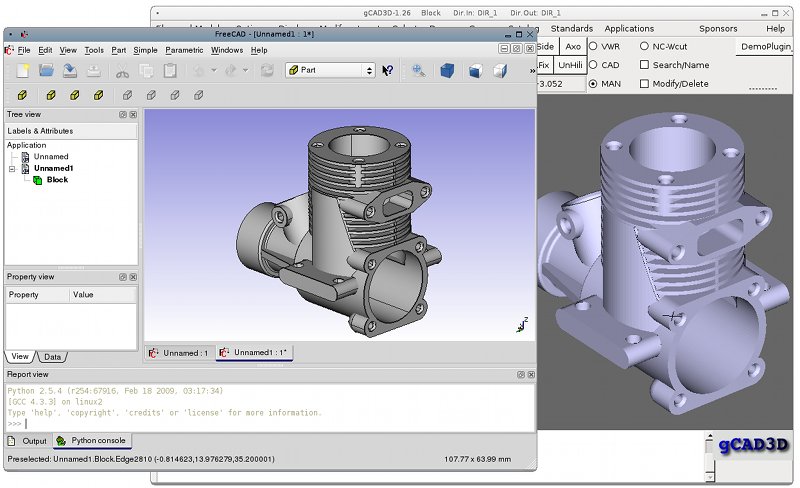Collapse the Unnamed1 tree node

click(x=12, y=169)
